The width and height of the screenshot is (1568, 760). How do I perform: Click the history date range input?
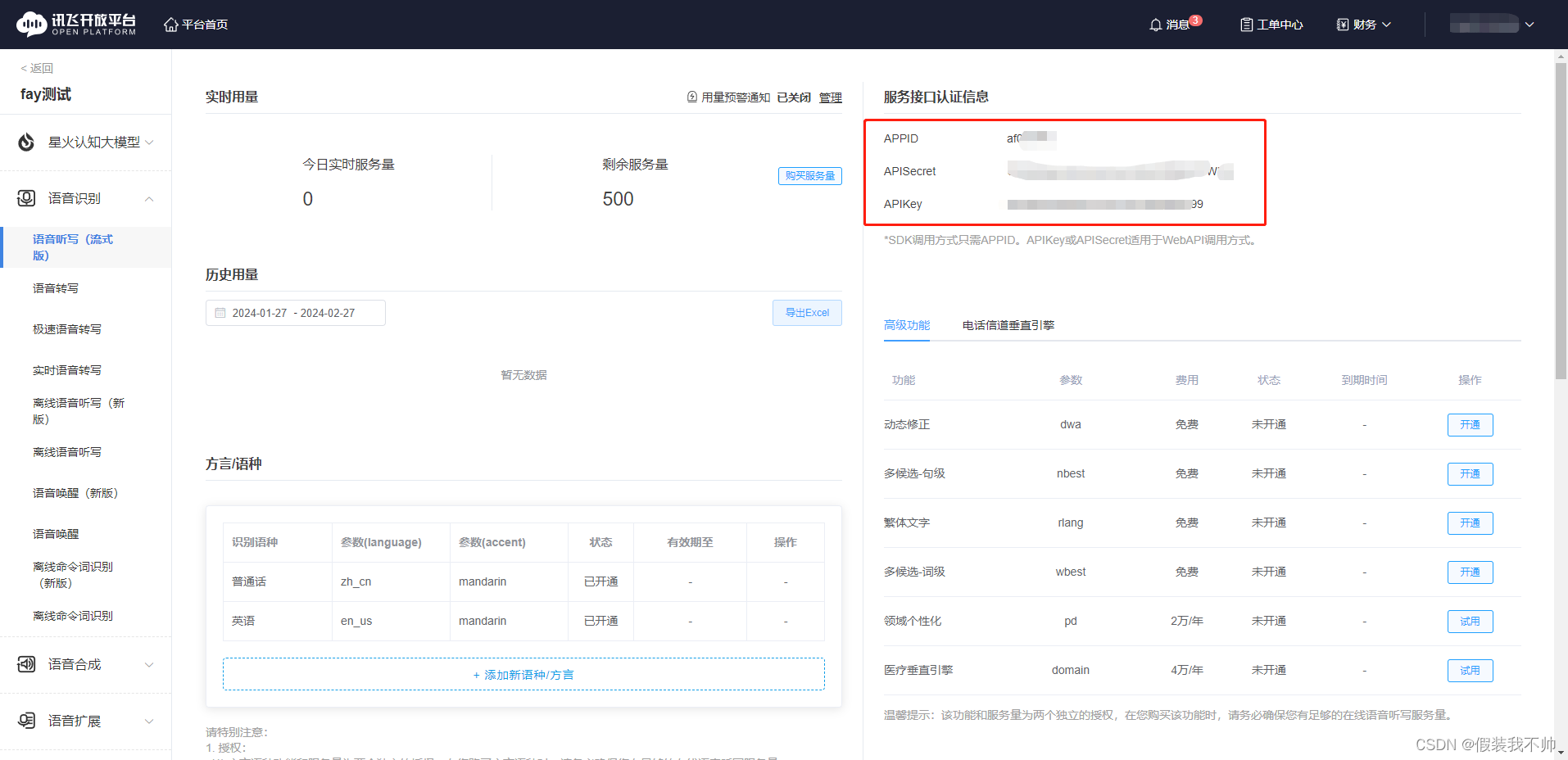[296, 313]
